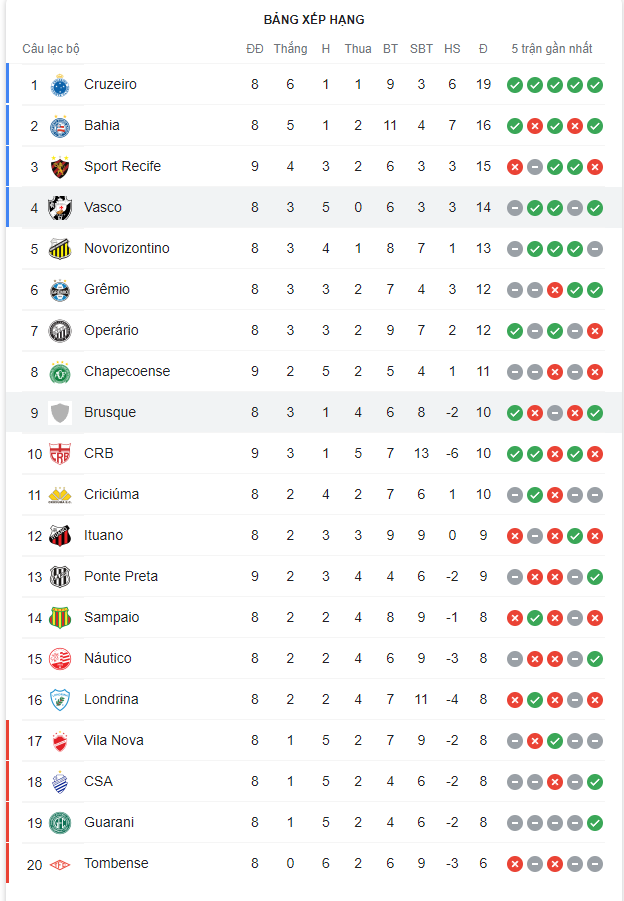Click the Tombense team name
The height and width of the screenshot is (901, 624).
pyautogui.click(x=116, y=863)
